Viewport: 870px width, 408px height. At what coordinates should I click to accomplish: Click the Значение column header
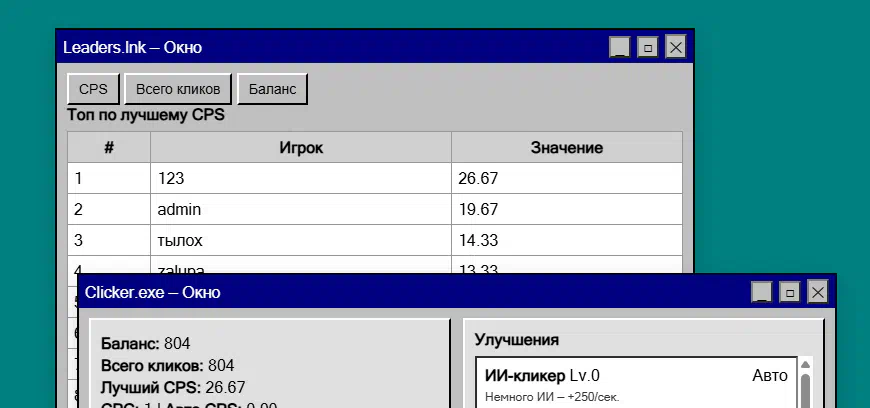click(x=566, y=148)
